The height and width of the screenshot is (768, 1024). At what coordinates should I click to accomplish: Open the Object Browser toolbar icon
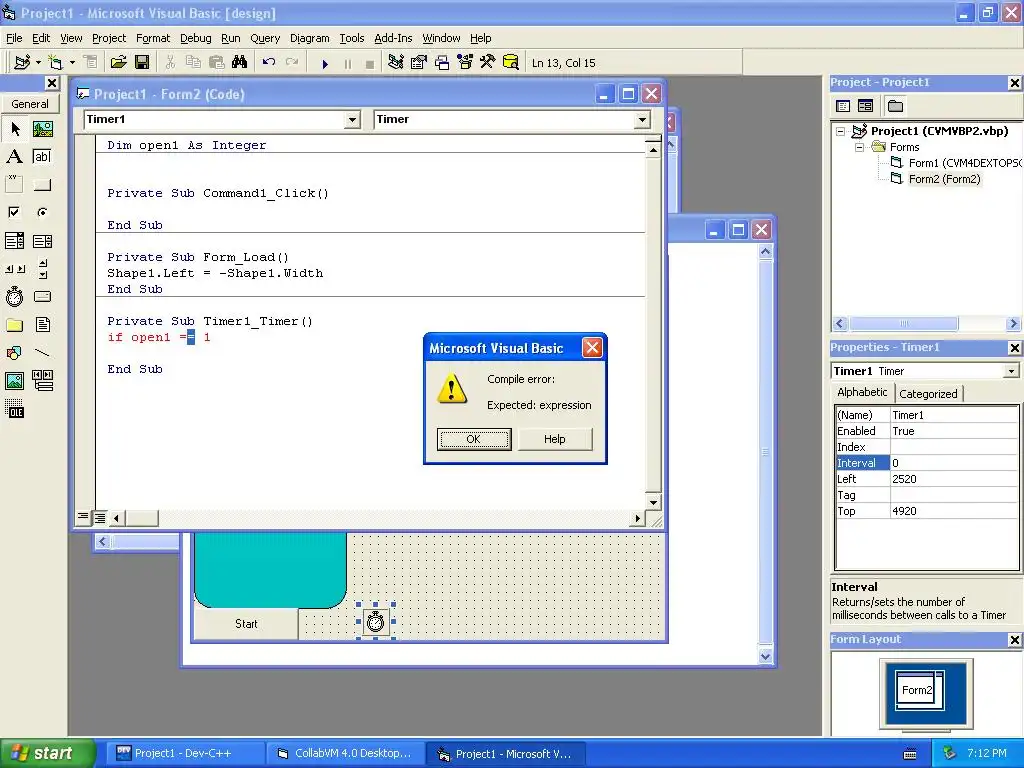tap(465, 63)
